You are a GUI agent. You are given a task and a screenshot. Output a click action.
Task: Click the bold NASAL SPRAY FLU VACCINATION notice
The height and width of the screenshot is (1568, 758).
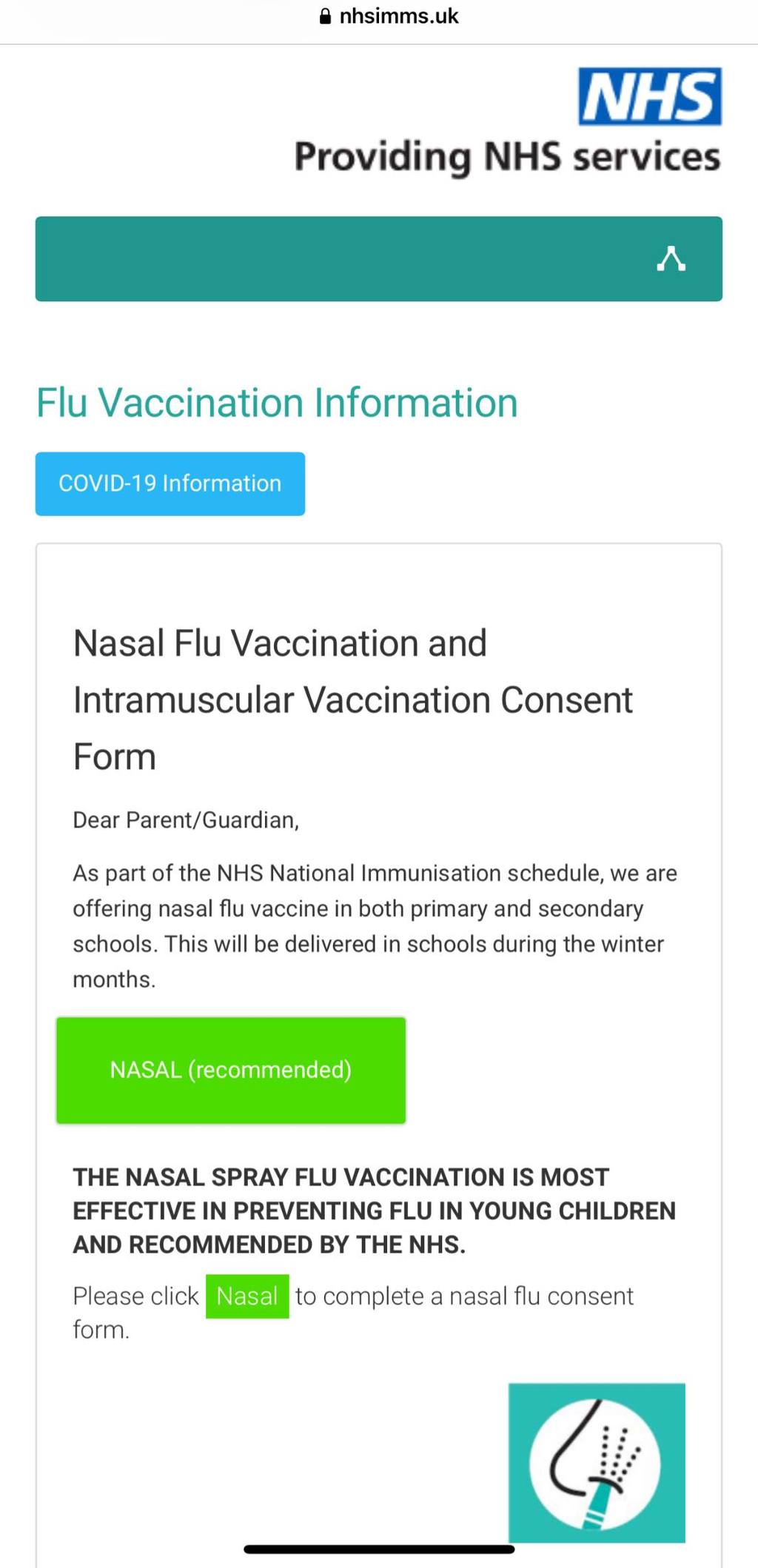coord(374,1211)
